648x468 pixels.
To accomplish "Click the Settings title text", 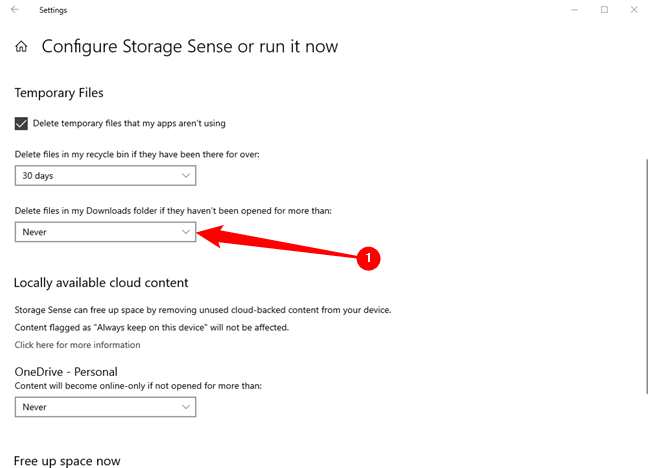I will click(53, 10).
